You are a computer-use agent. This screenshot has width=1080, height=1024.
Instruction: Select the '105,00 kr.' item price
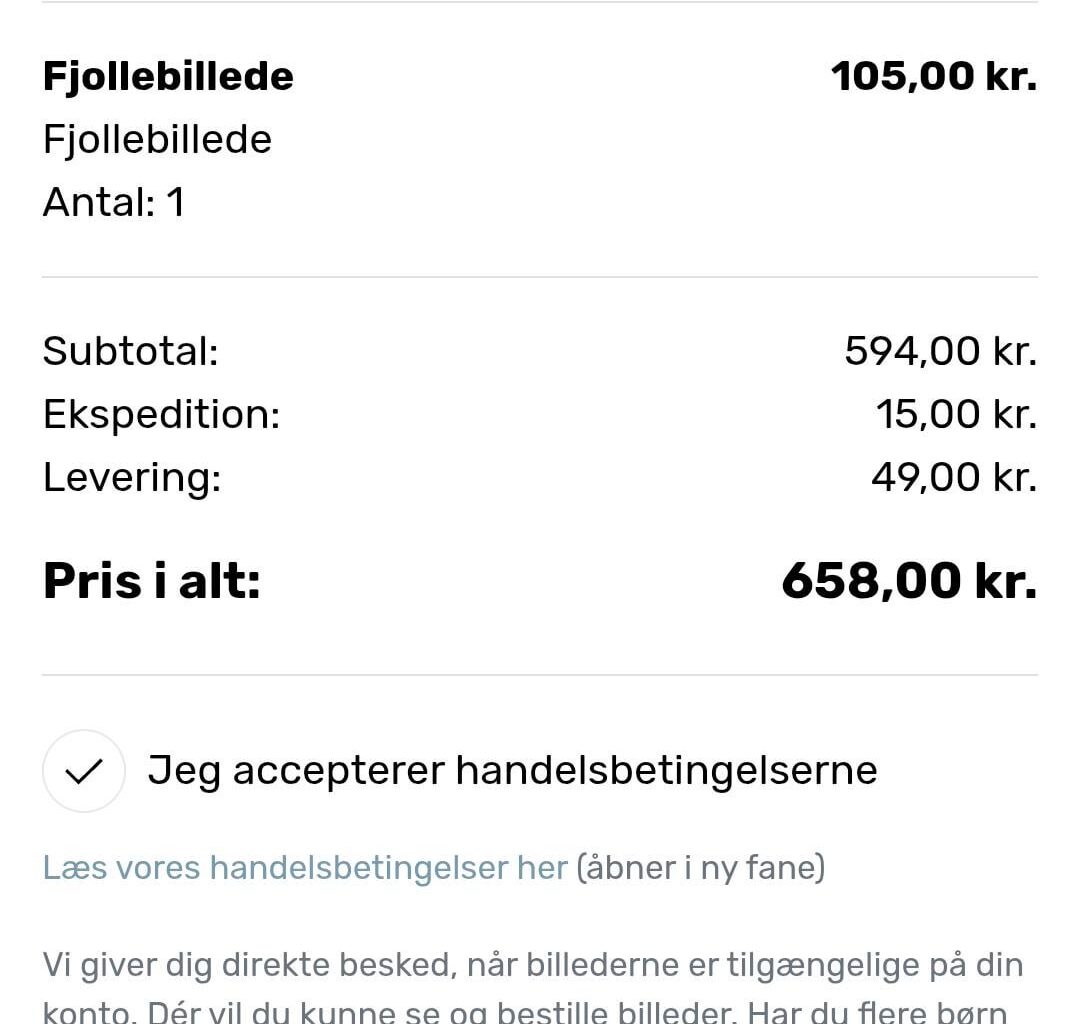pos(934,75)
